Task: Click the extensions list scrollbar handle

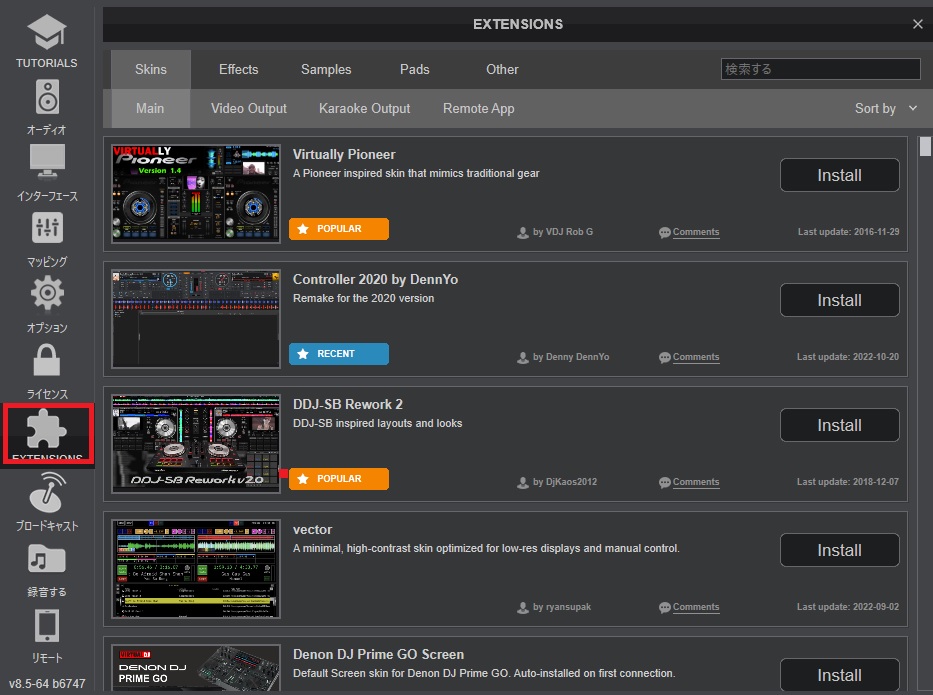Action: point(925,146)
